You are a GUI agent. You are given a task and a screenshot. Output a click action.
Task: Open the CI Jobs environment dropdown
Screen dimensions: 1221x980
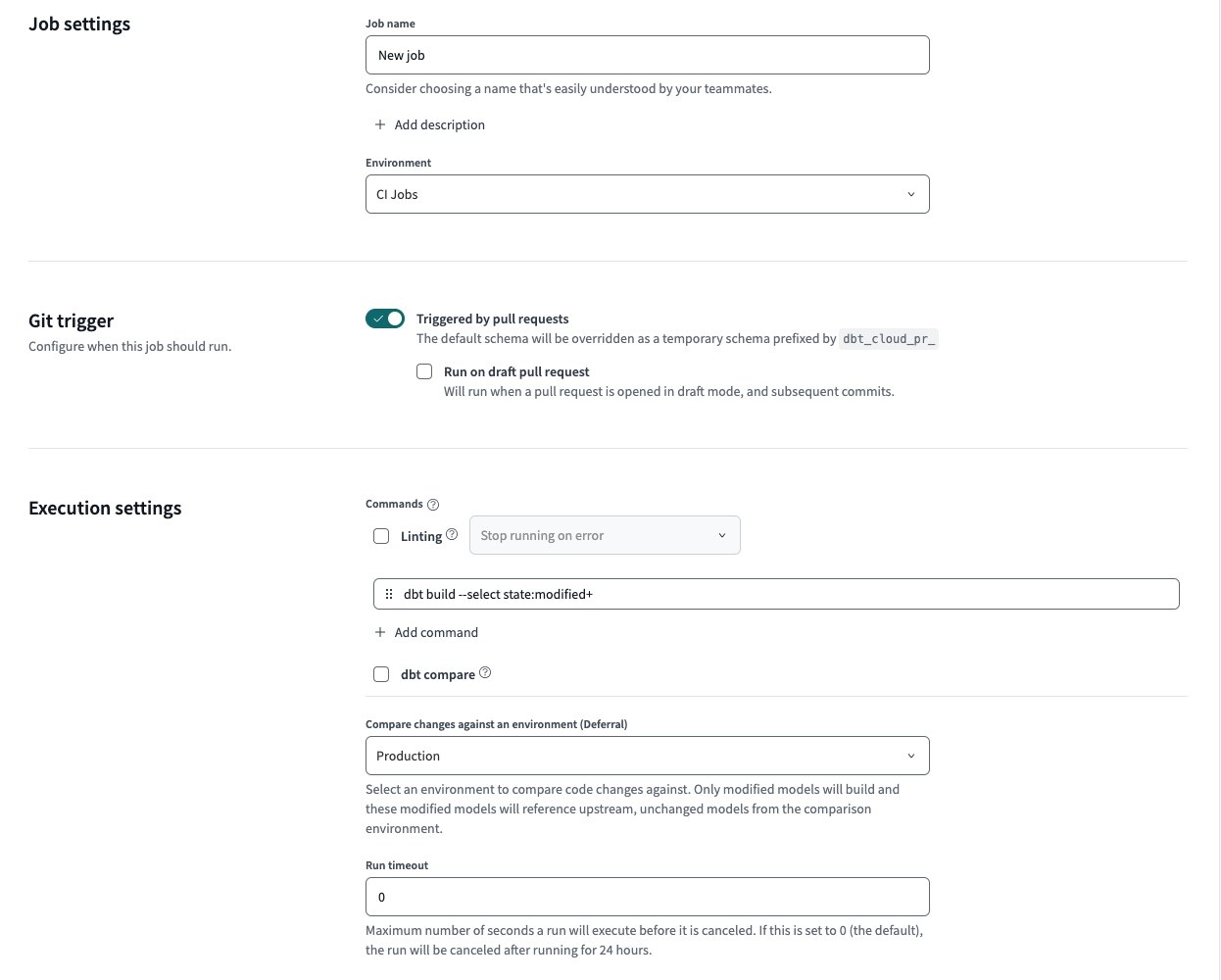pyautogui.click(x=647, y=194)
